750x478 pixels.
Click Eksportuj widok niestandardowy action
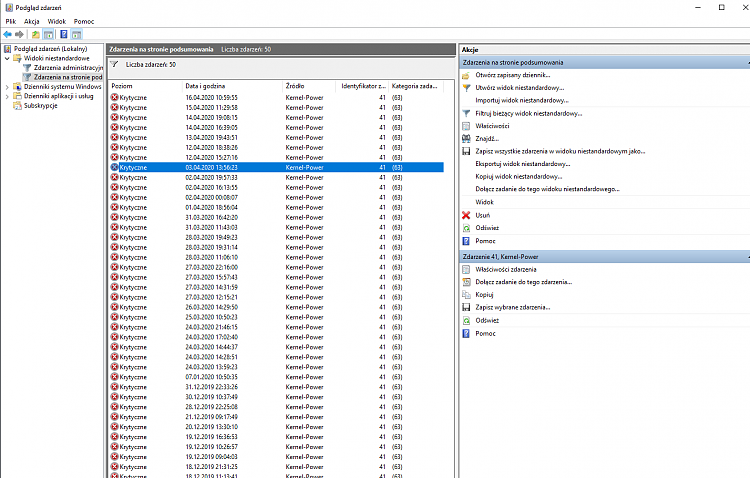[522, 163]
